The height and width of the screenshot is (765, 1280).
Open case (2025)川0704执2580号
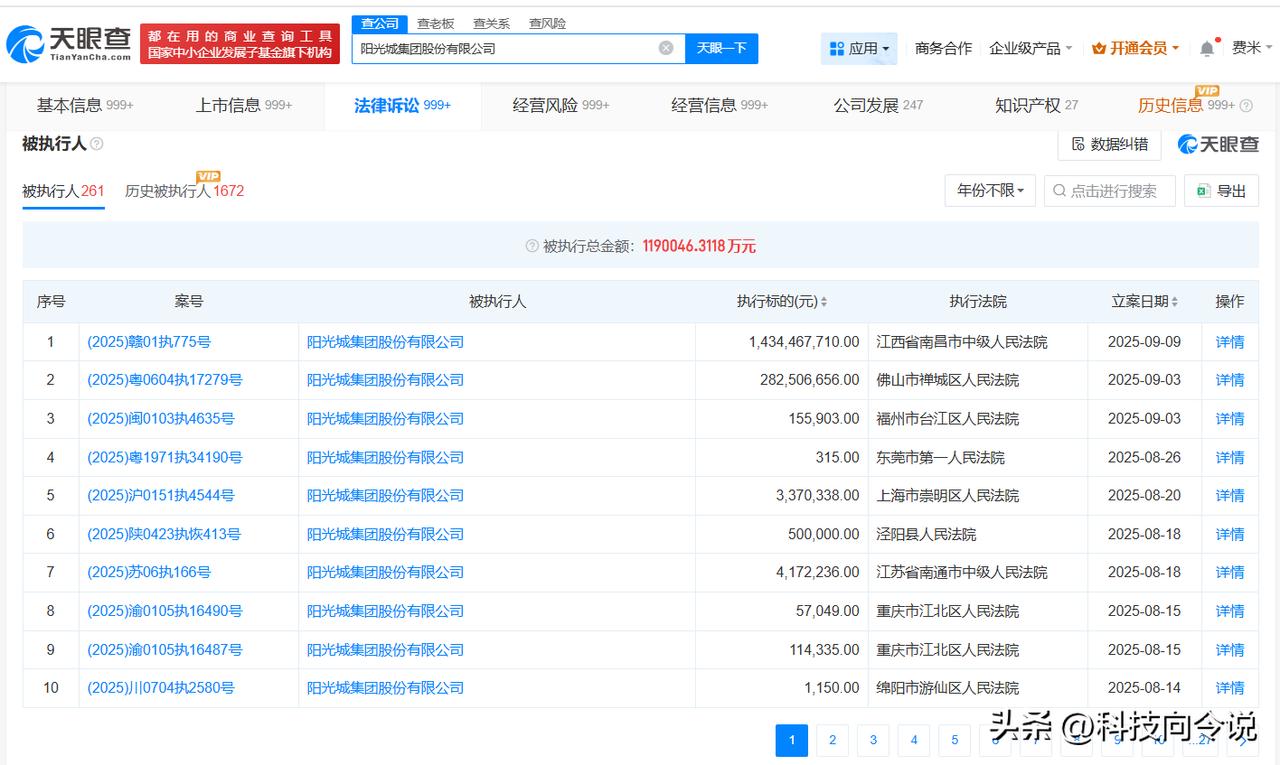coord(161,688)
